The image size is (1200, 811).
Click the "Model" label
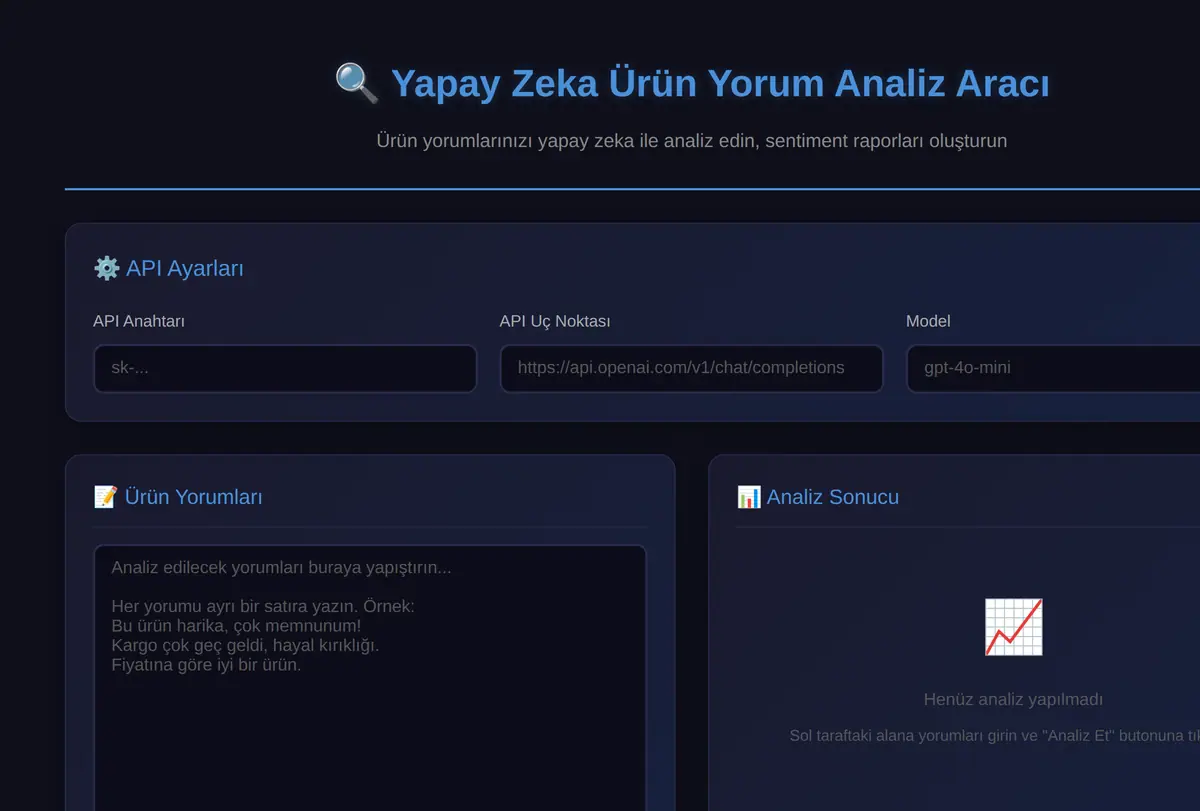pos(928,321)
